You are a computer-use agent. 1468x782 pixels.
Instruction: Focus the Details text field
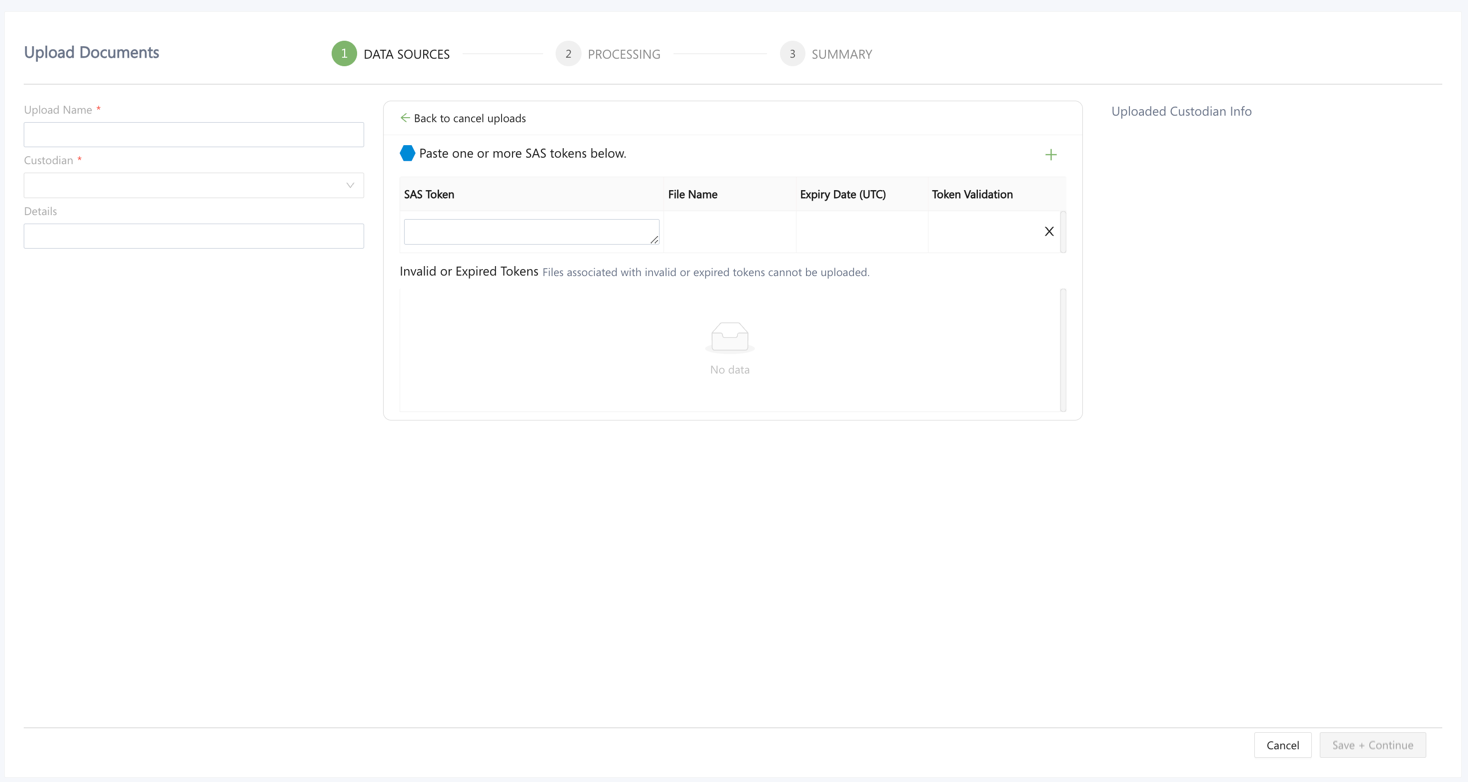tap(194, 236)
